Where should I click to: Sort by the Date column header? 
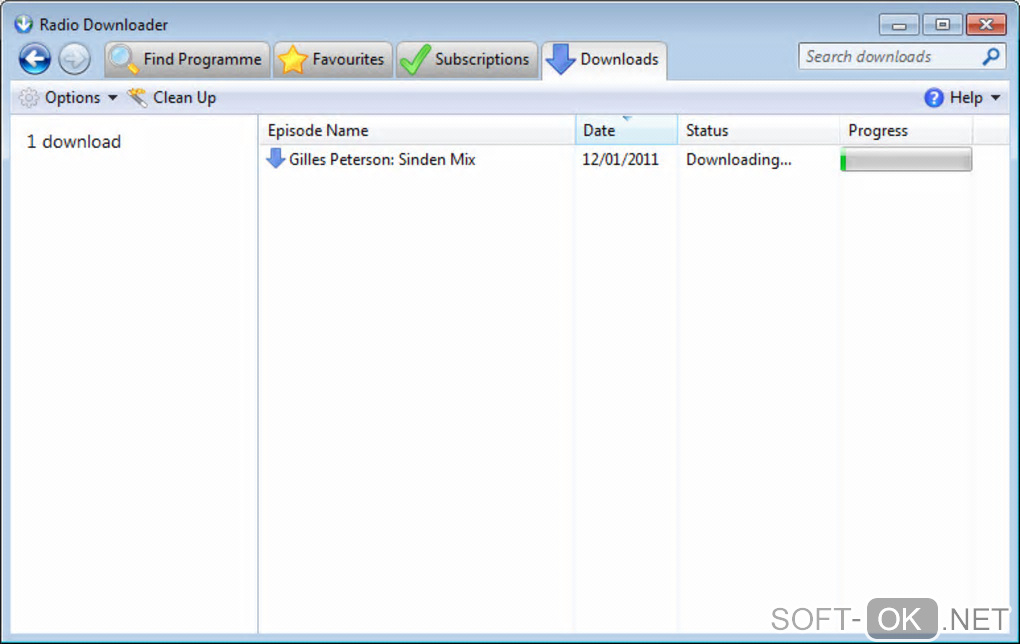click(626, 130)
